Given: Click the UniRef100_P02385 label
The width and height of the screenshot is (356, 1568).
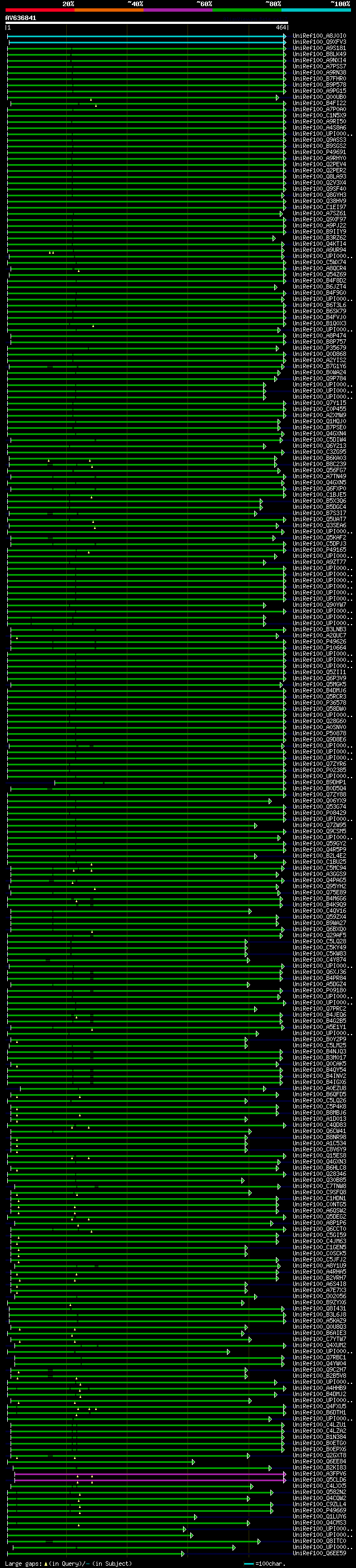Looking at the screenshot, I should coord(319,770).
